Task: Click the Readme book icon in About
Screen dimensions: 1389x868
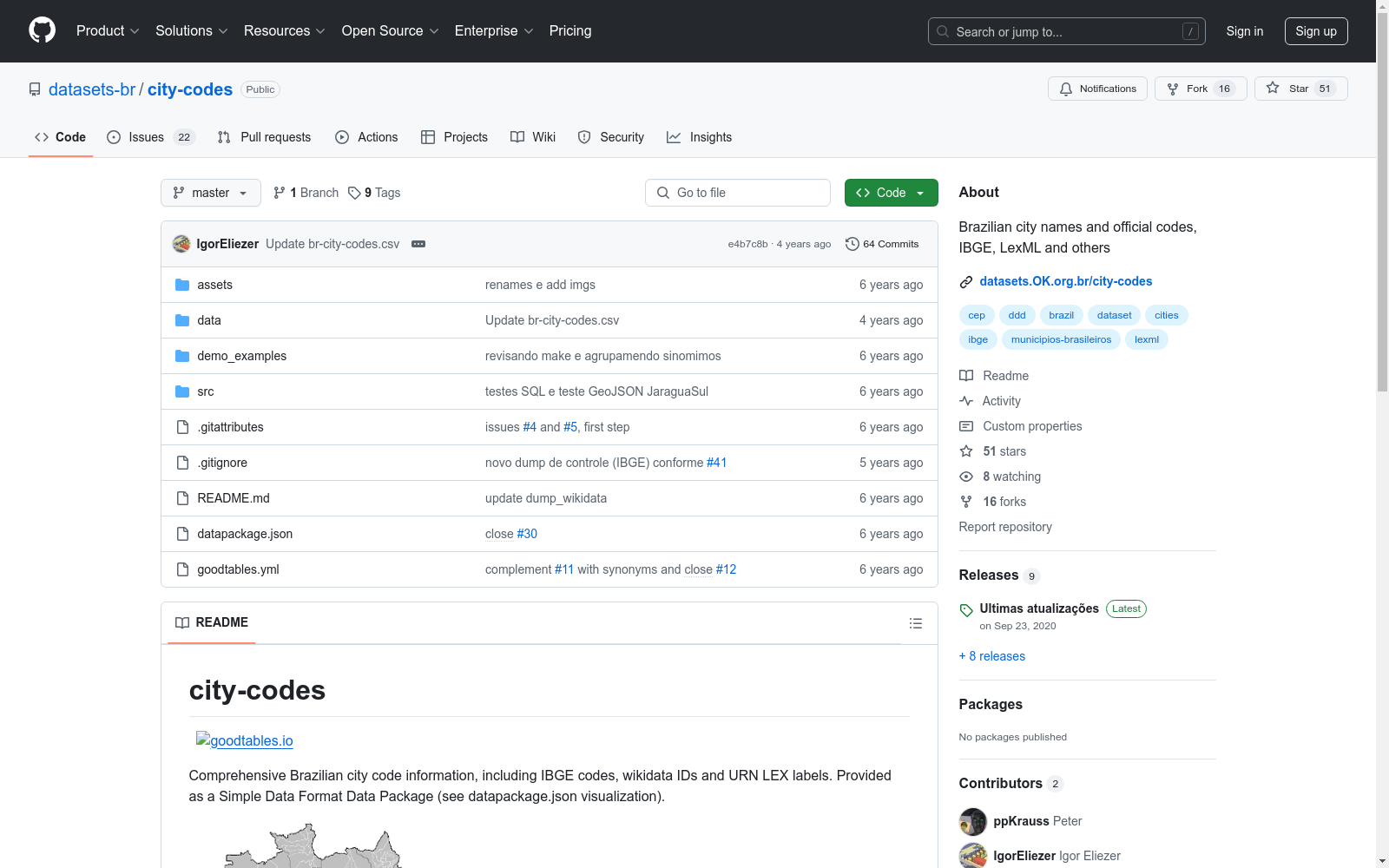Action: (966, 376)
